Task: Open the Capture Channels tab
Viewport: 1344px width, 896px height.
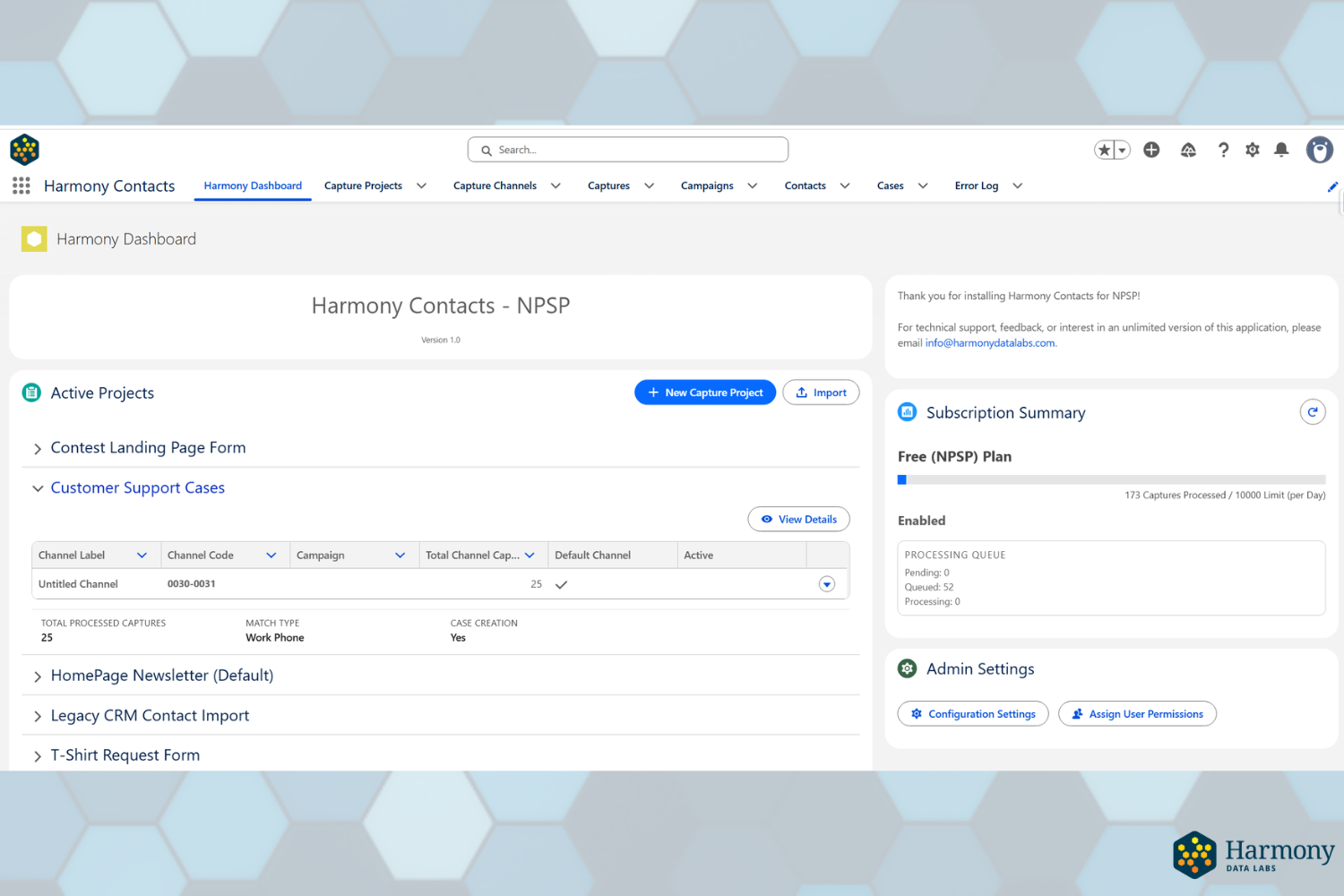Action: click(x=495, y=185)
